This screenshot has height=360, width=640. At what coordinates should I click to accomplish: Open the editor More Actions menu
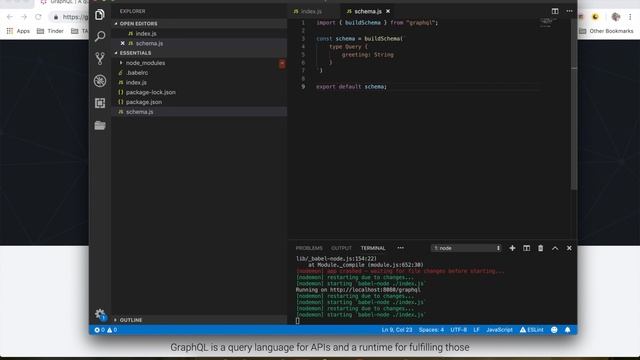[569, 11]
